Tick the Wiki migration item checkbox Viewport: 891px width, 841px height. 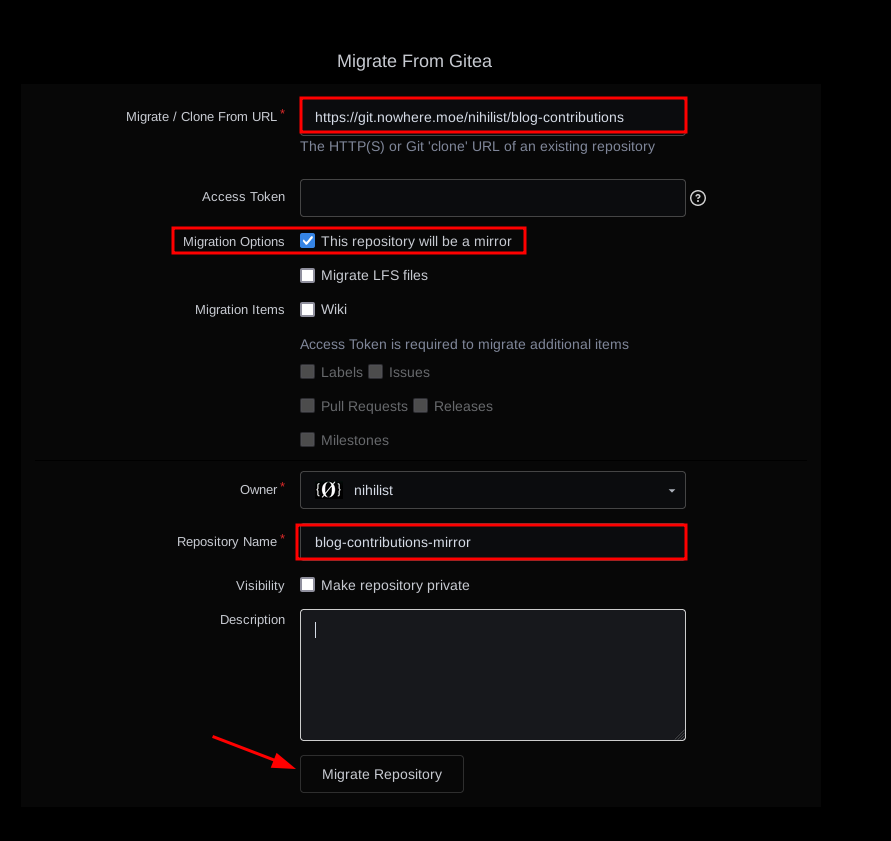coord(308,309)
